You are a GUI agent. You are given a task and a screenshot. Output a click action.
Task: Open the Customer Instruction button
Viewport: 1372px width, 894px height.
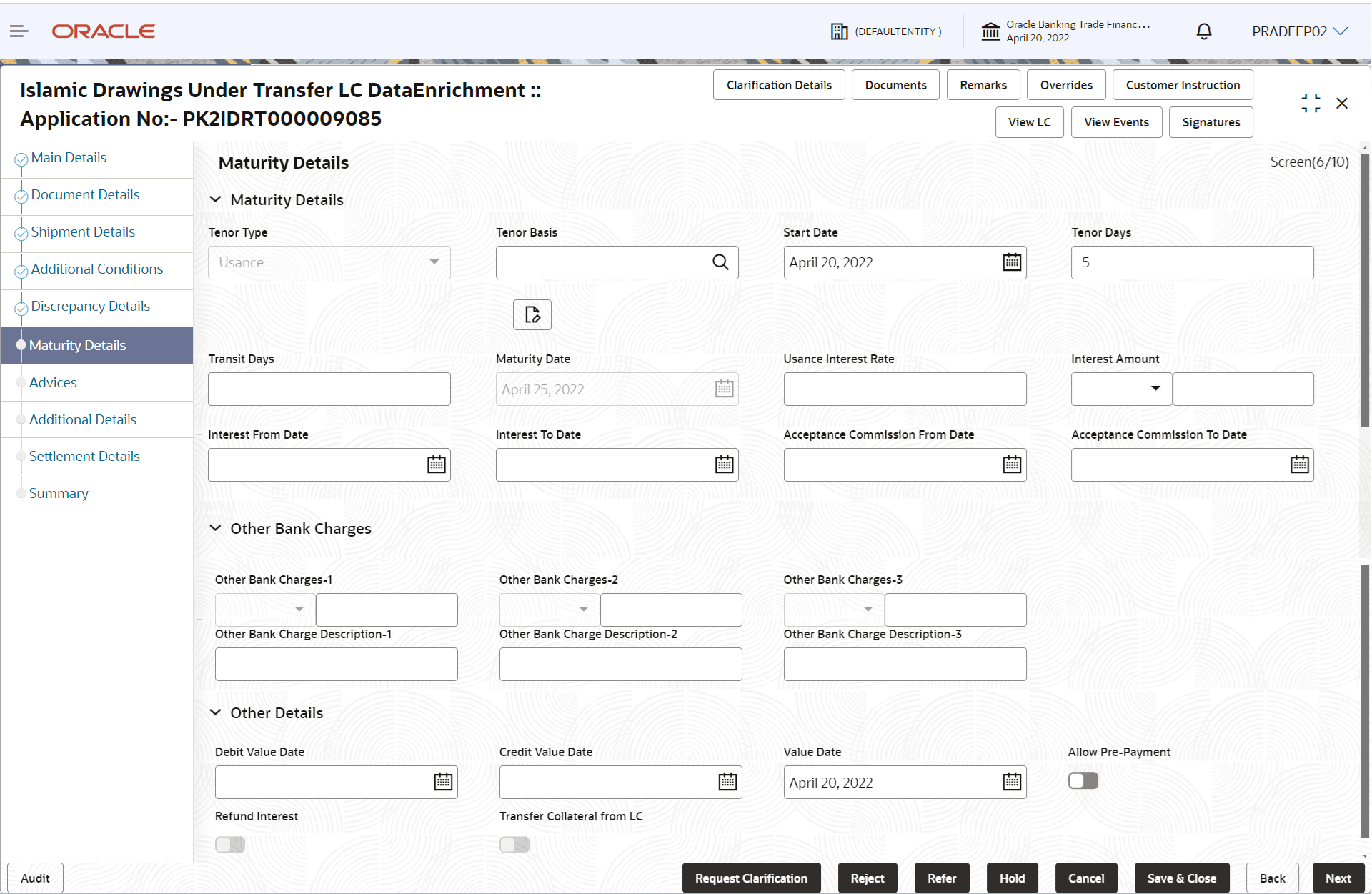[x=1183, y=85]
